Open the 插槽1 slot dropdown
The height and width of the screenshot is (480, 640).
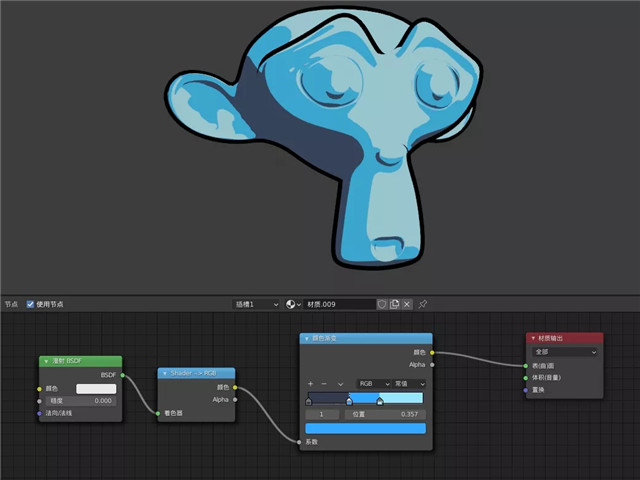(x=256, y=304)
